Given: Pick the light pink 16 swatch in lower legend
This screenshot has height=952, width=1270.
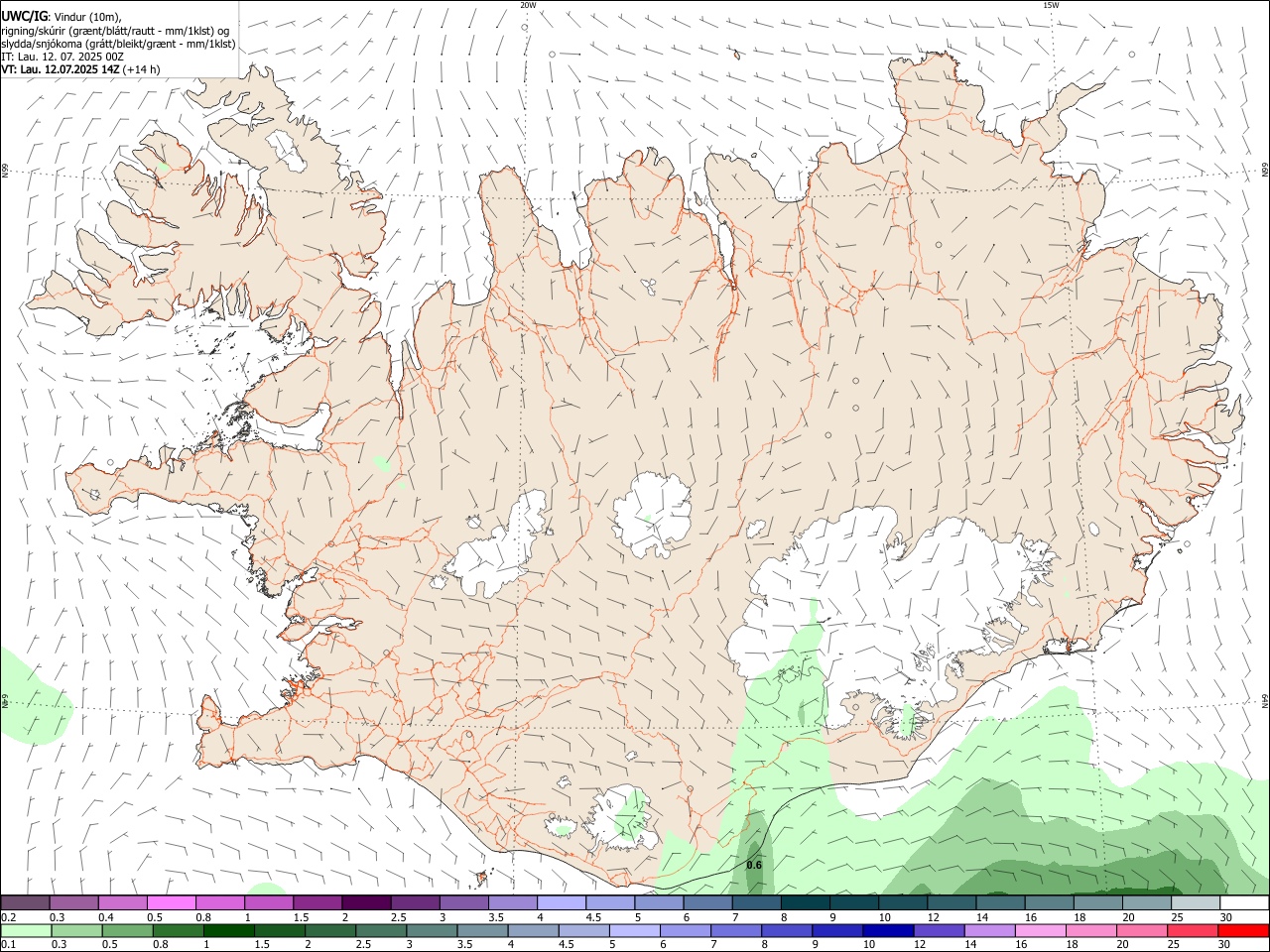Looking at the screenshot, I should [1040, 931].
